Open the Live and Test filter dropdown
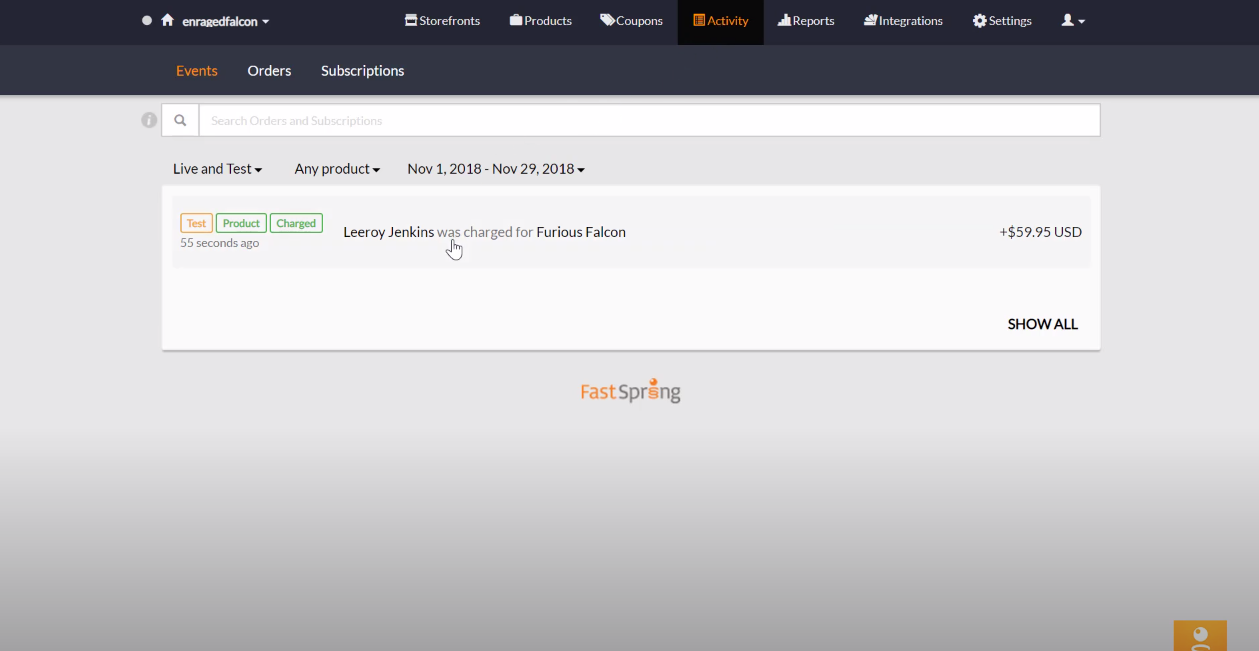1259x651 pixels. pos(217,169)
